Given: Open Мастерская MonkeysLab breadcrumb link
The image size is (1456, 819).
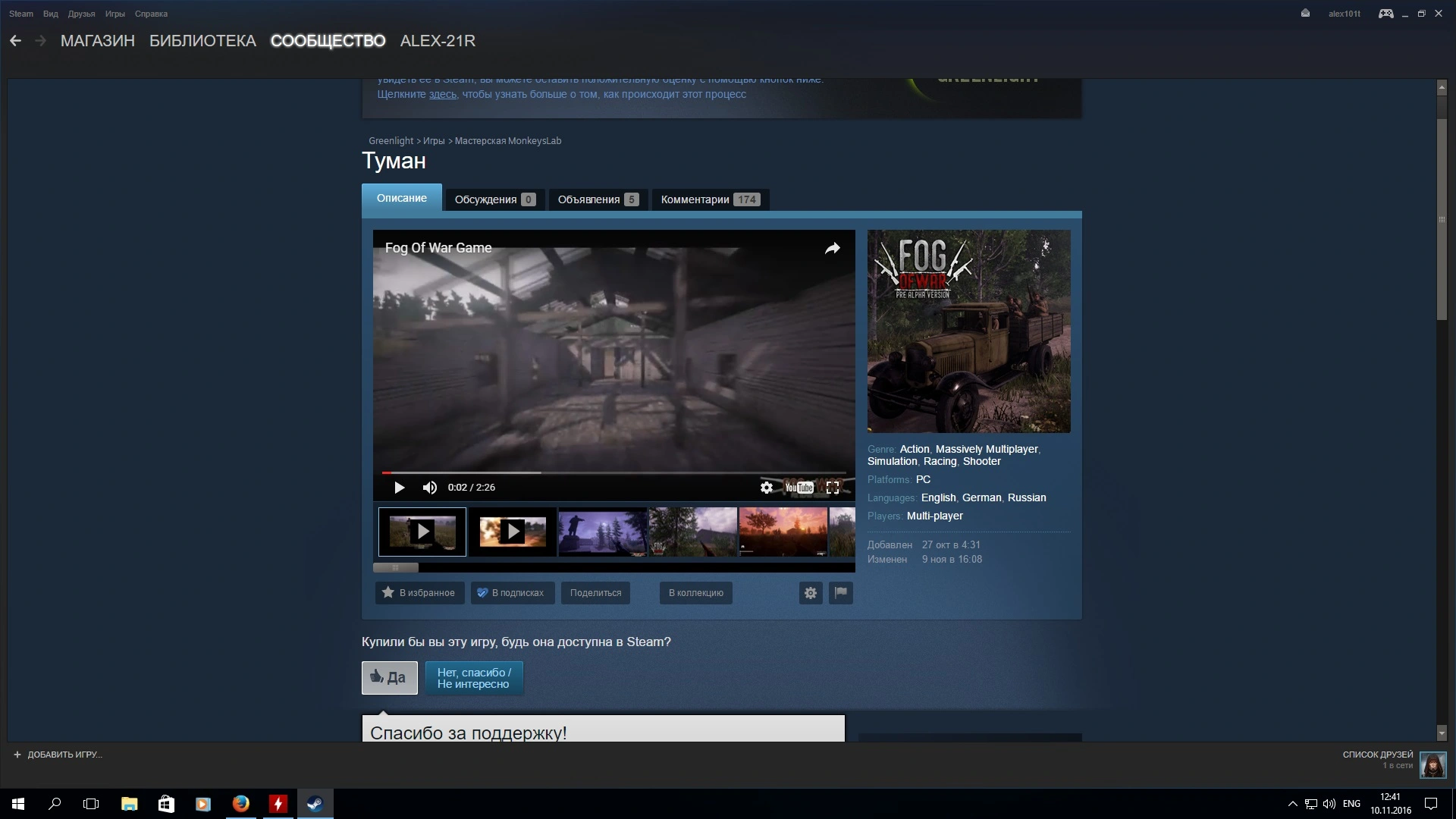Looking at the screenshot, I should click(x=508, y=141).
